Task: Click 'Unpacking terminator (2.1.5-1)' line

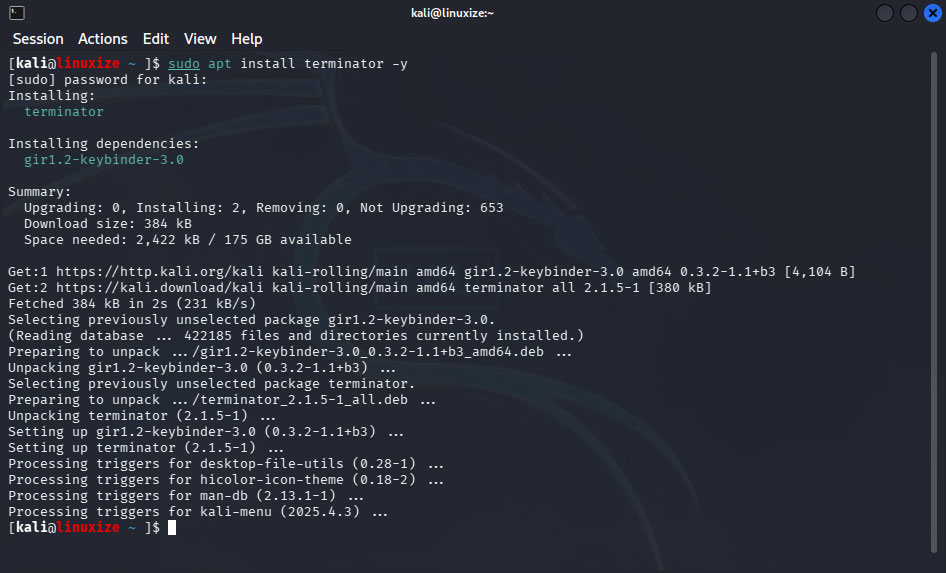Action: 142,416
